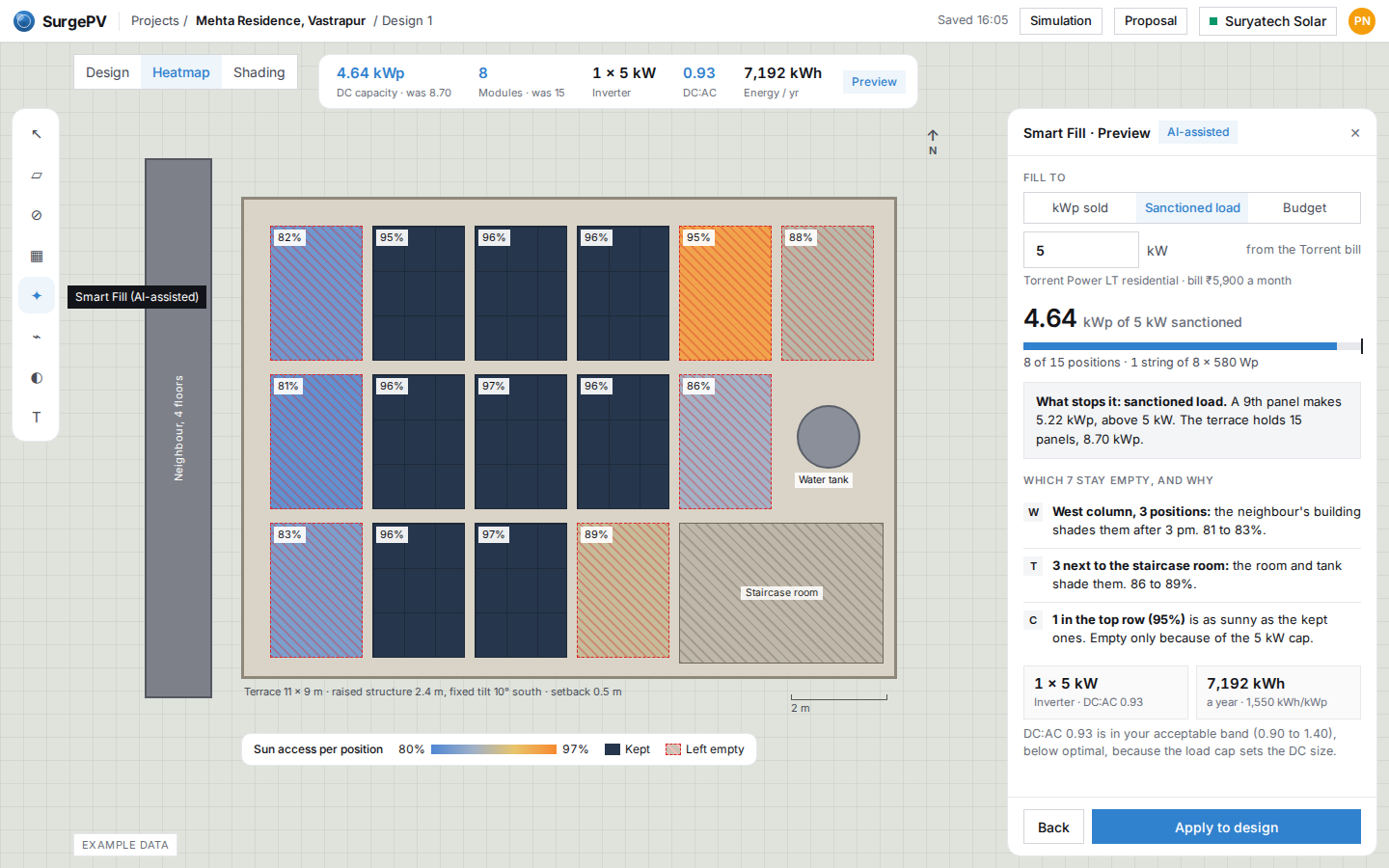Click the sun access gradient legend bar

(x=494, y=749)
